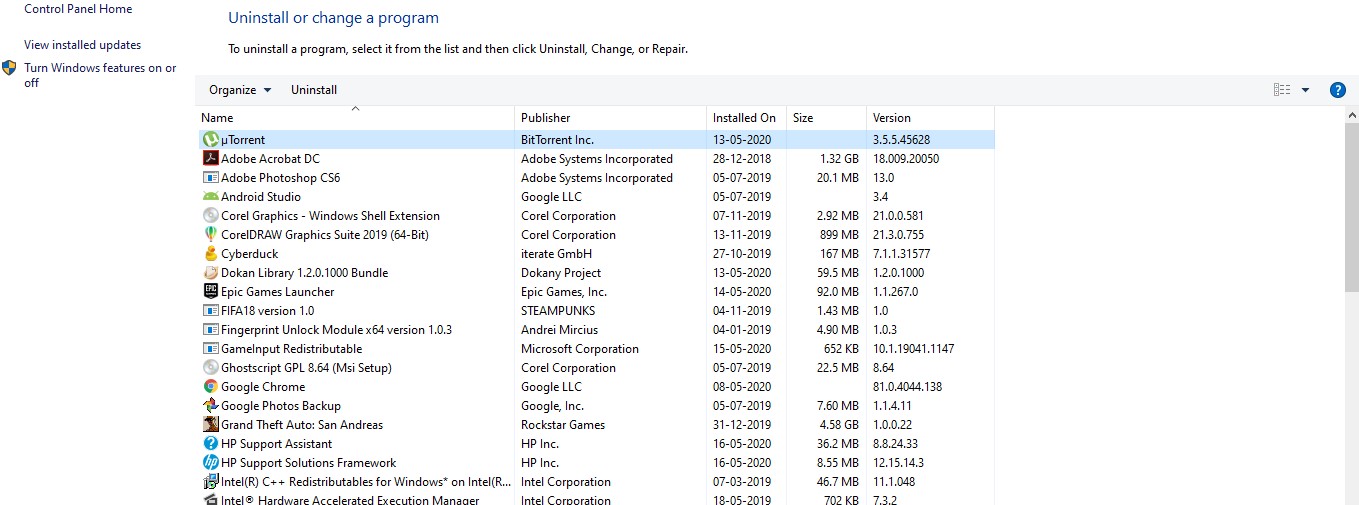Open View installed updates link
This screenshot has height=505, width=1359.
point(83,45)
